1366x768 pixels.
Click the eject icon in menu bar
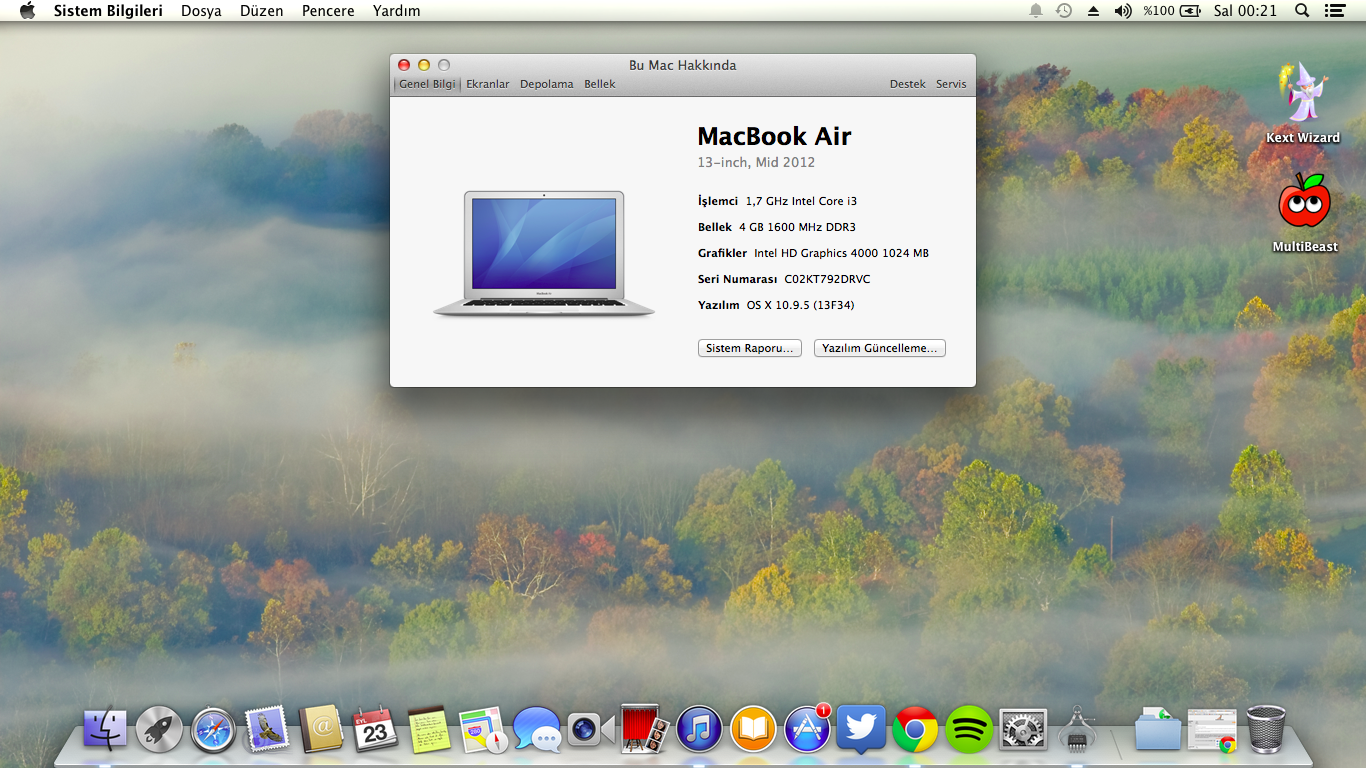(x=1093, y=11)
